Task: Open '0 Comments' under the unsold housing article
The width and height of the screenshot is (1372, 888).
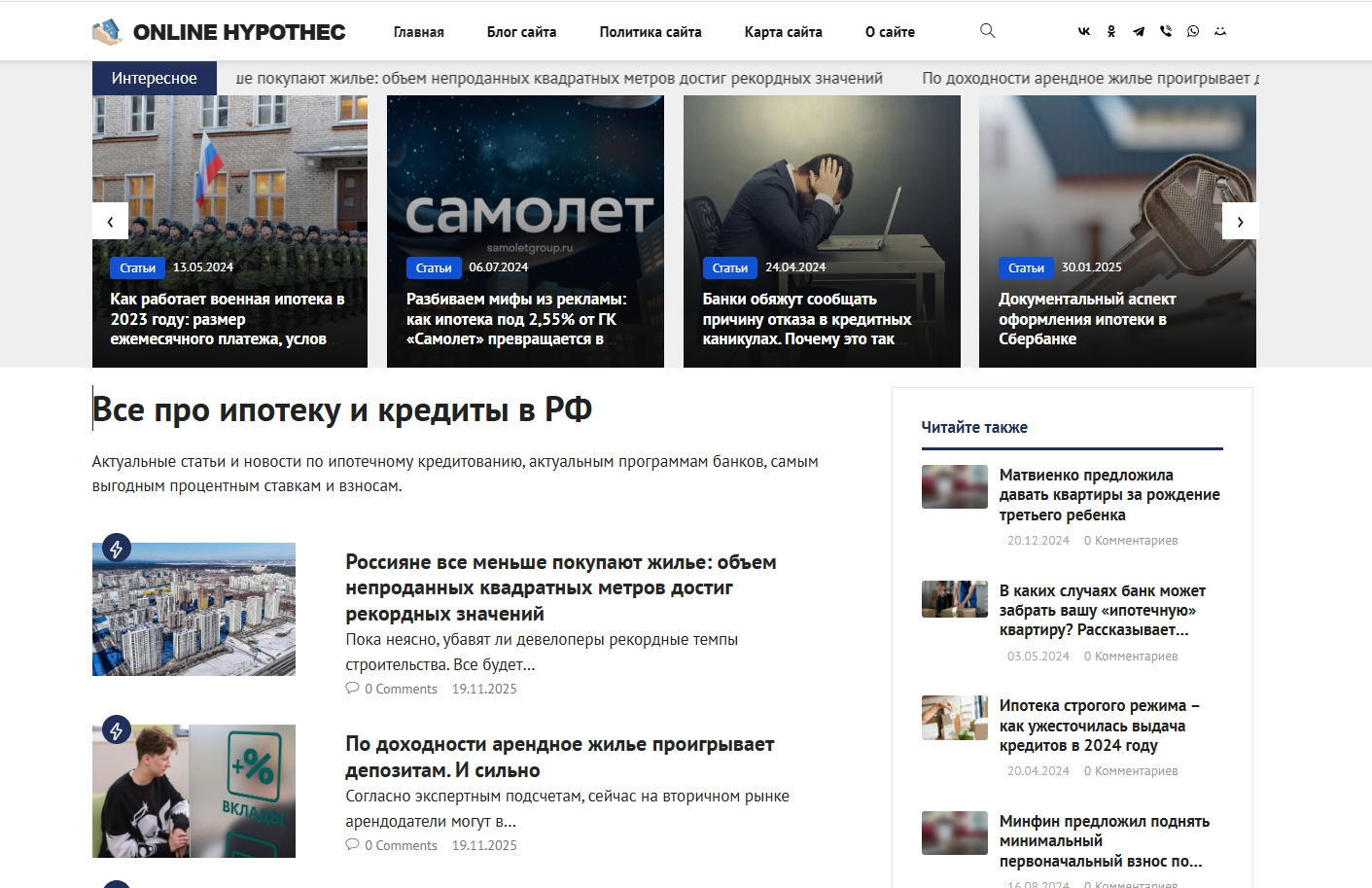Action: tap(401, 689)
